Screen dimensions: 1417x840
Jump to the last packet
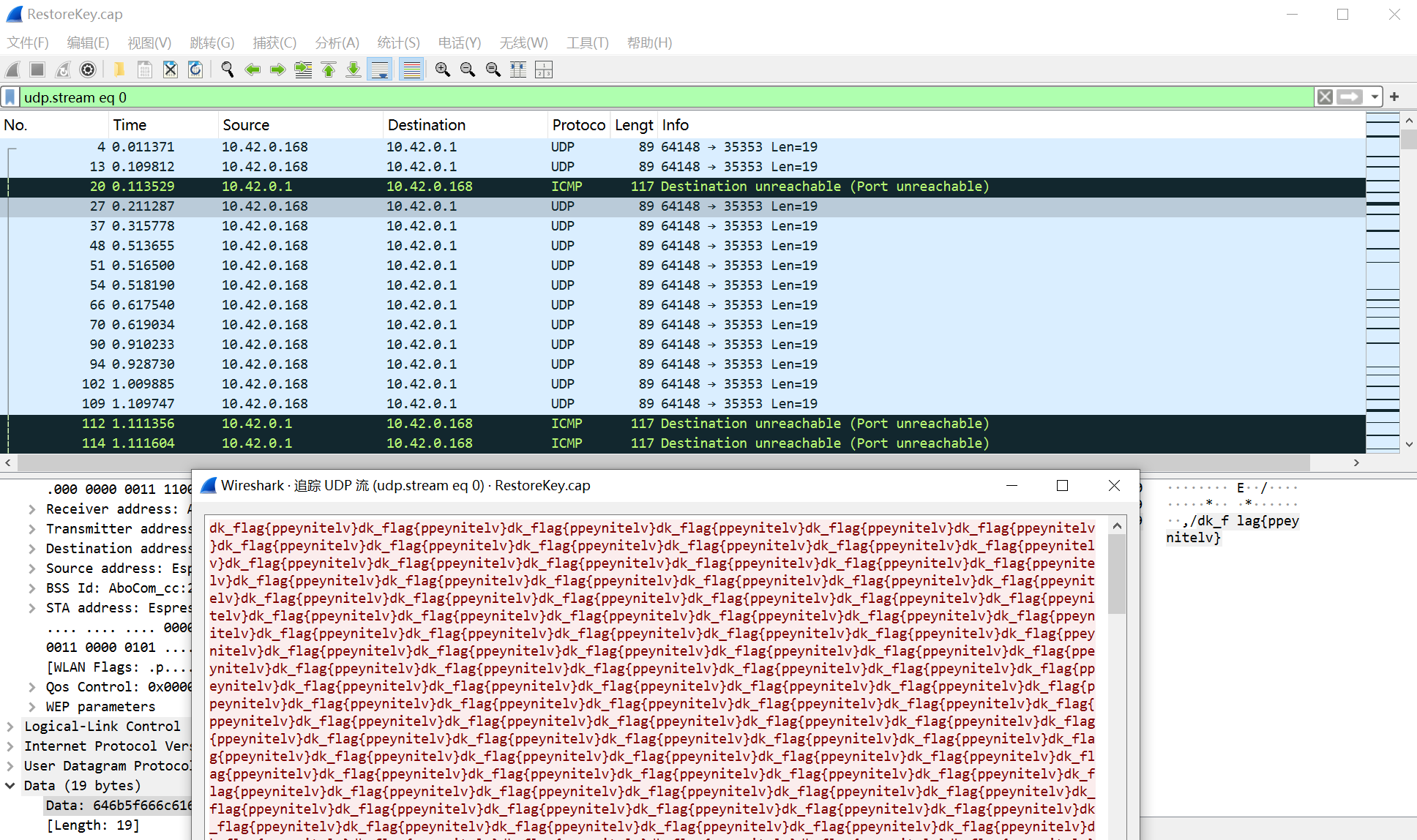tap(354, 70)
